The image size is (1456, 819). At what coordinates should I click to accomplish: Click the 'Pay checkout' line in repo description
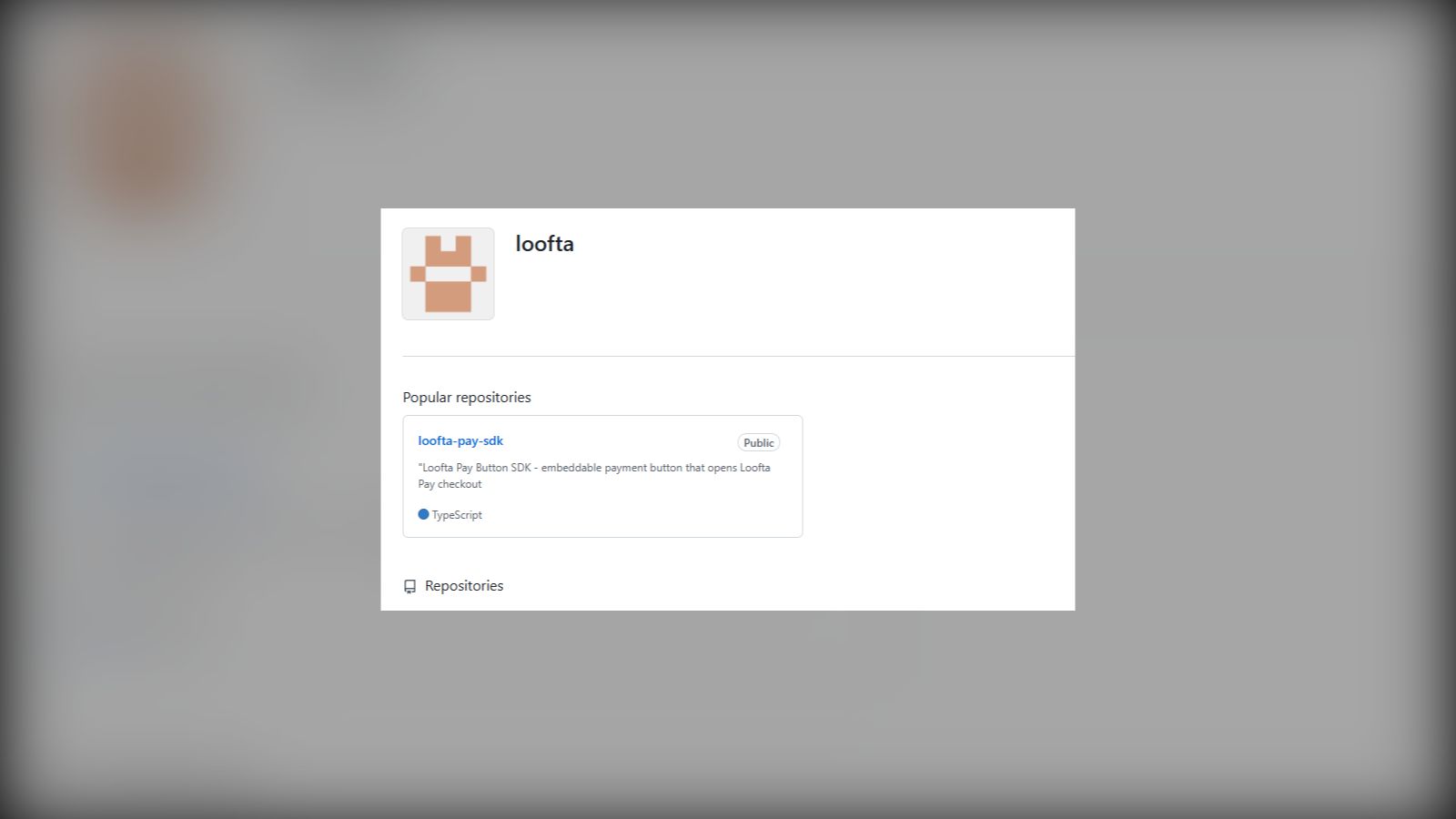(x=450, y=484)
